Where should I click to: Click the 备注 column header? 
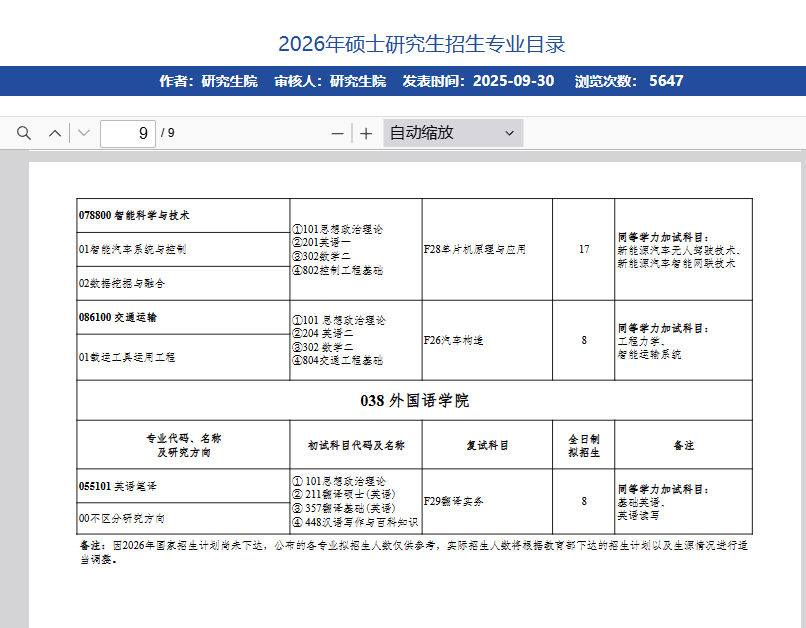coord(683,445)
